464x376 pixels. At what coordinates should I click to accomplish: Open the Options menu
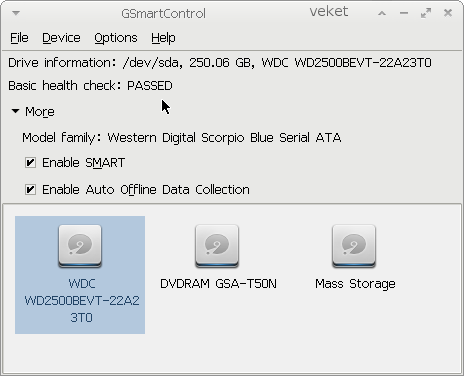[116, 38]
